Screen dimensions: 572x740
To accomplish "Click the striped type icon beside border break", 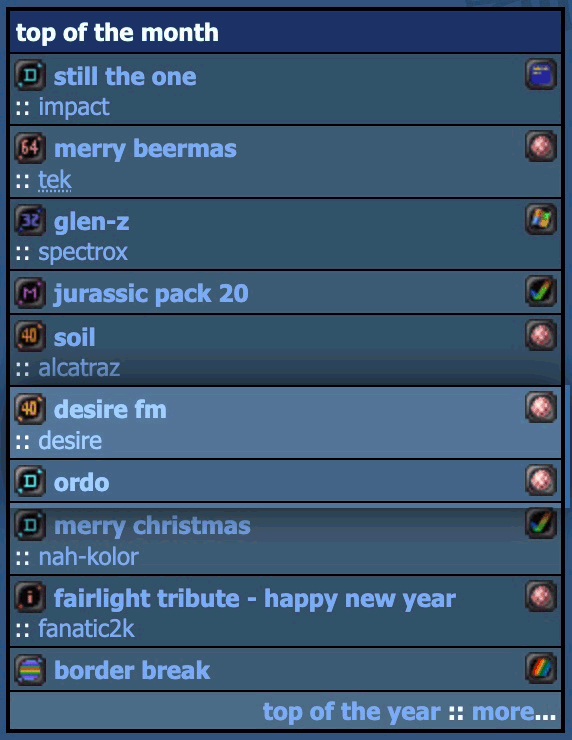I will pos(30,670).
